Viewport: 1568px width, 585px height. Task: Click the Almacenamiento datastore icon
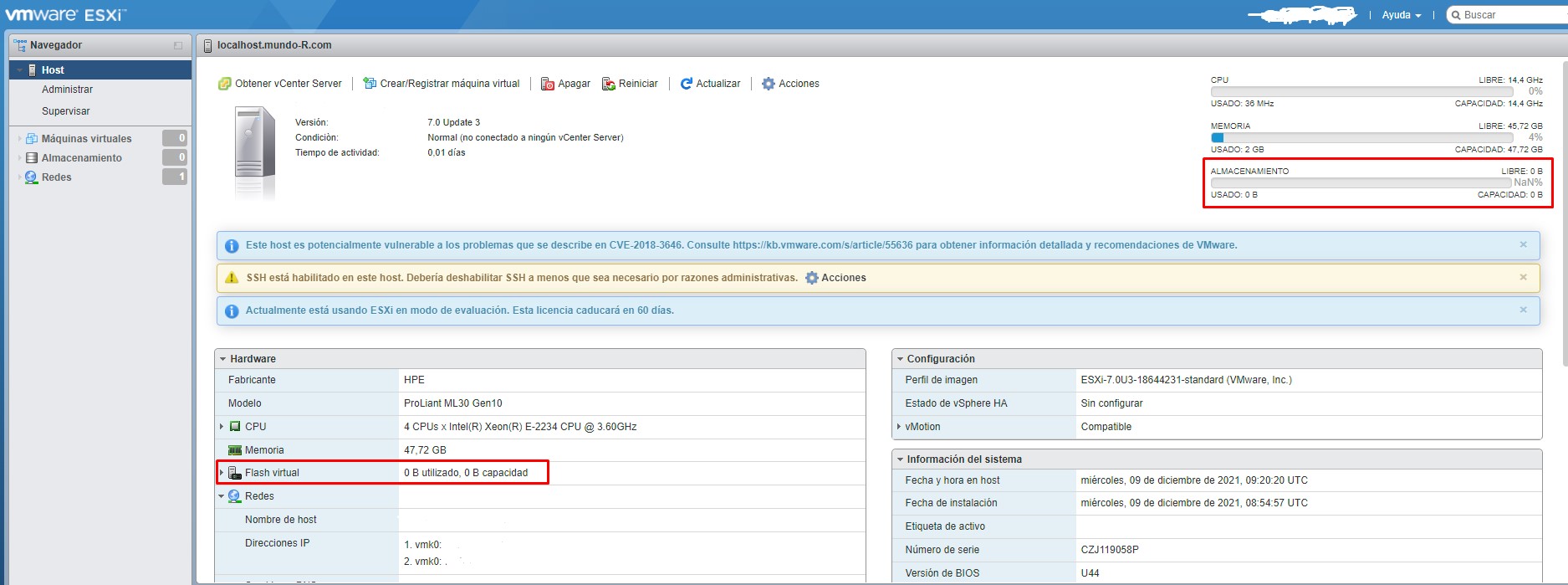[32, 158]
